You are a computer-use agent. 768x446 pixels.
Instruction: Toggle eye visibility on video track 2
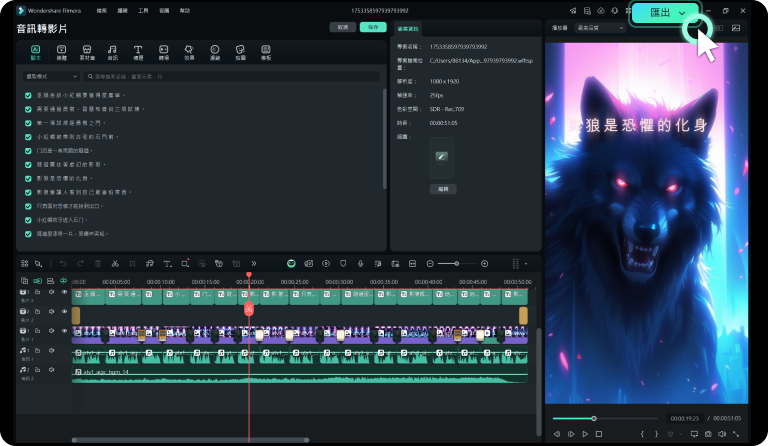64,311
